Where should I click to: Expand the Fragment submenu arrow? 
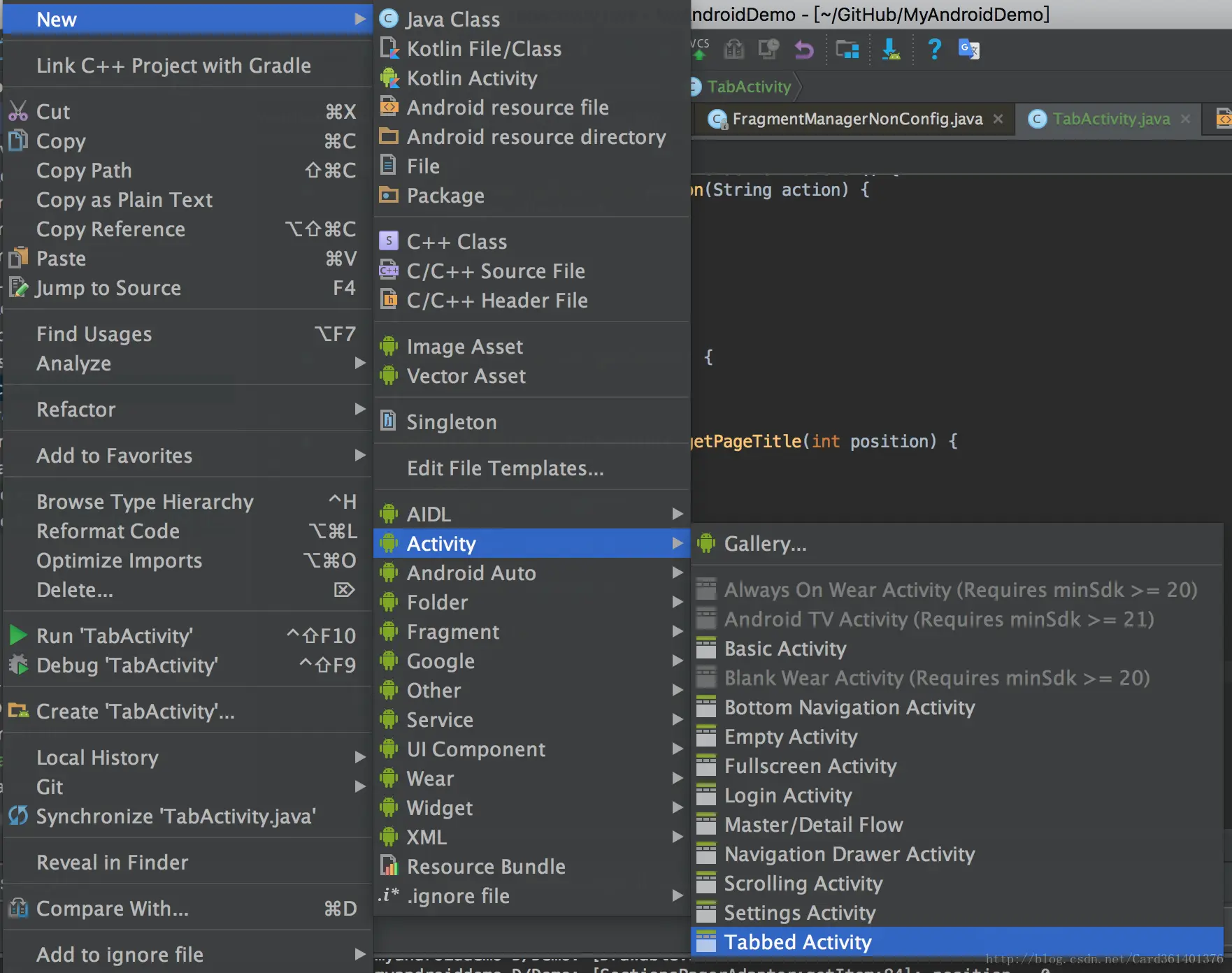click(x=677, y=631)
